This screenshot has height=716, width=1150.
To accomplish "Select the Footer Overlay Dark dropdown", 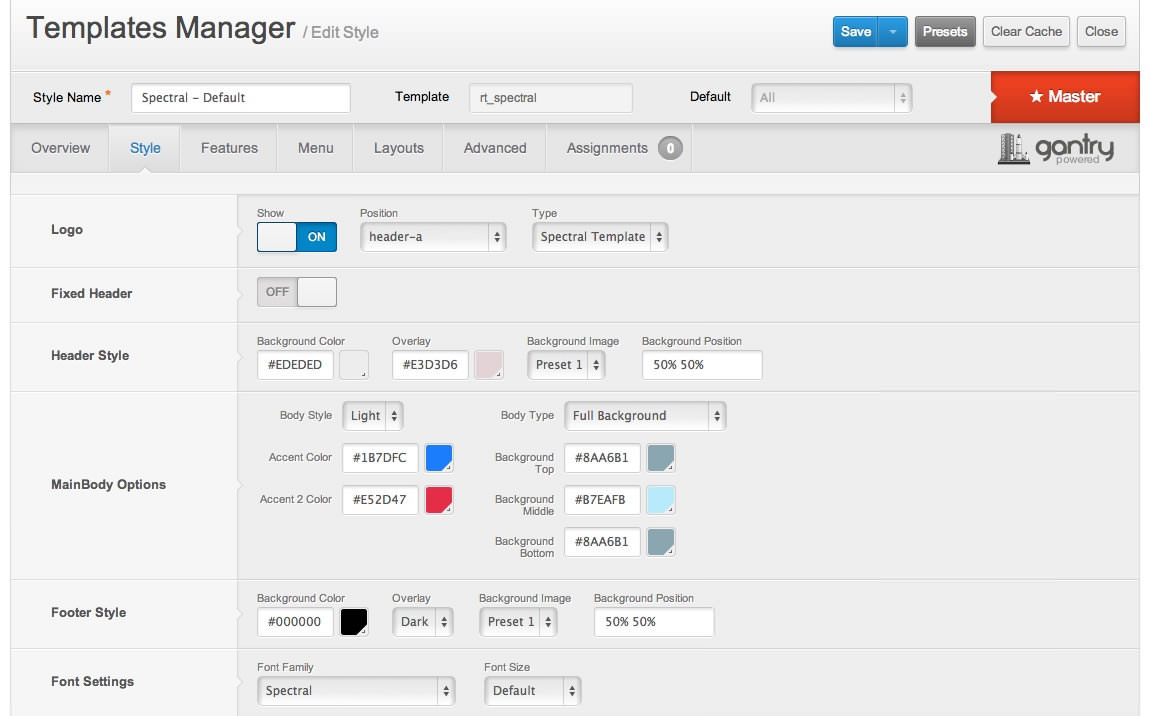I will [423, 622].
